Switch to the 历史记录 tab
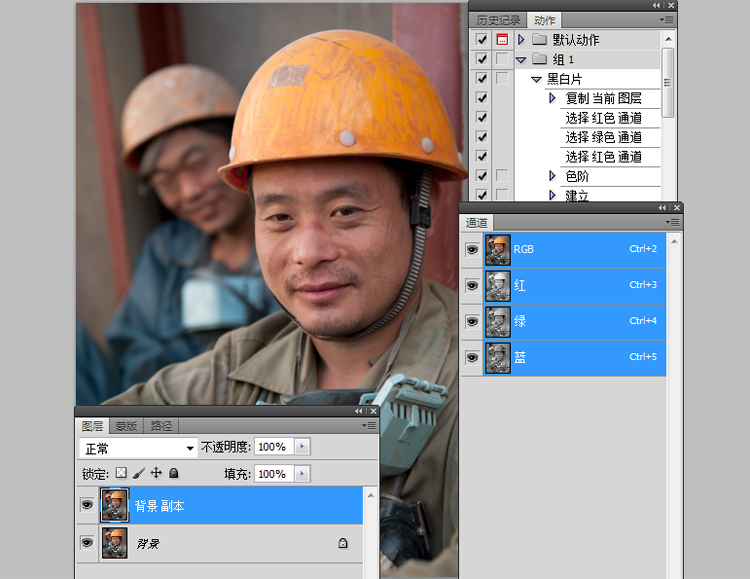750x579 pixels. point(497,20)
